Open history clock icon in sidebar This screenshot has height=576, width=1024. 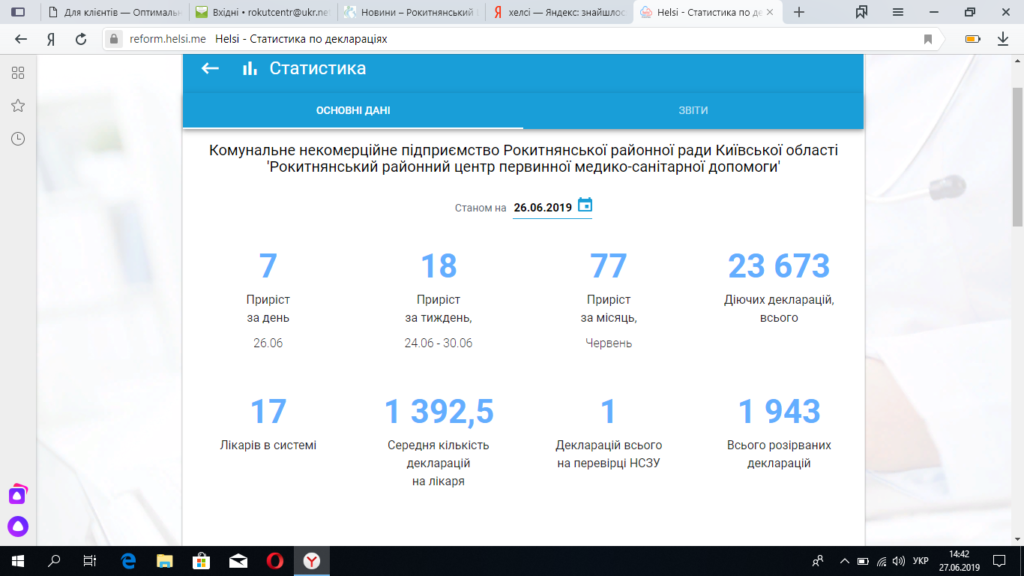[18, 138]
